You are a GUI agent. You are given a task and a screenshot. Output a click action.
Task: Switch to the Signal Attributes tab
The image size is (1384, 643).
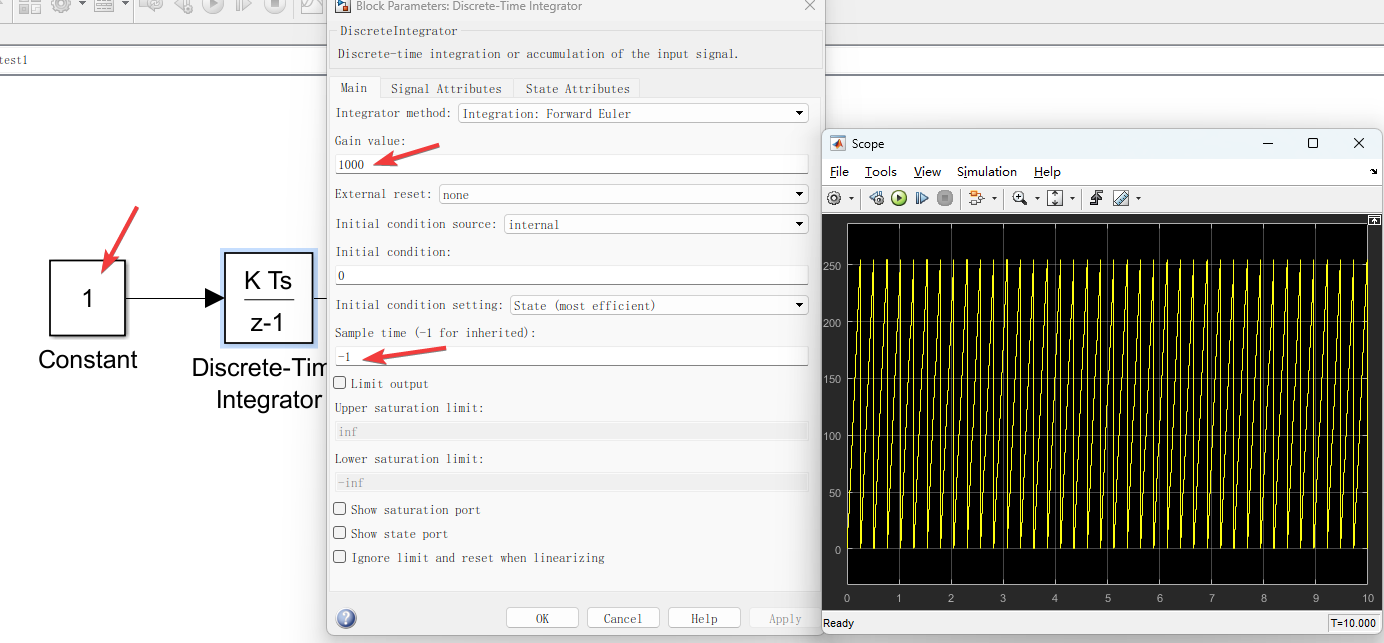pos(446,88)
